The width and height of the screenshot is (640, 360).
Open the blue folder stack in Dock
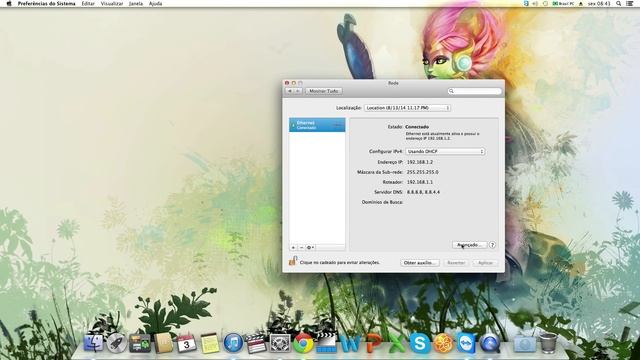[x=524, y=343]
